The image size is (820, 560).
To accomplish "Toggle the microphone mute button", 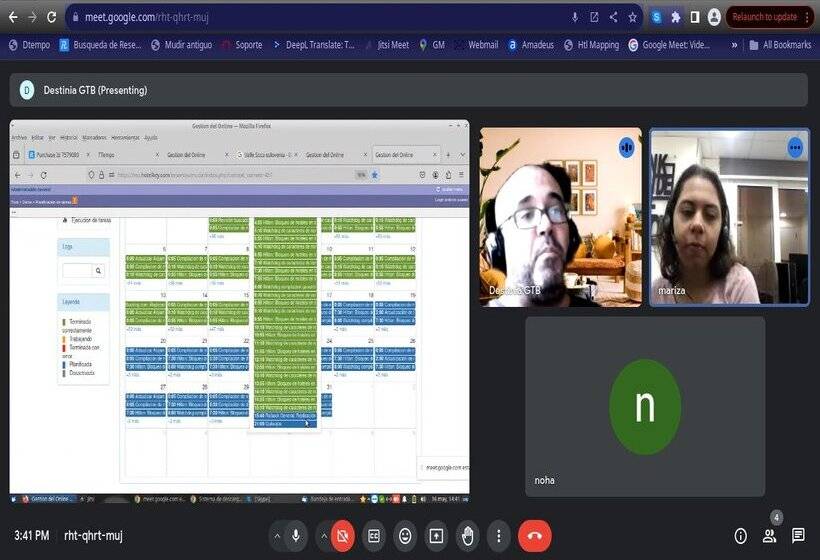I will (x=296, y=536).
